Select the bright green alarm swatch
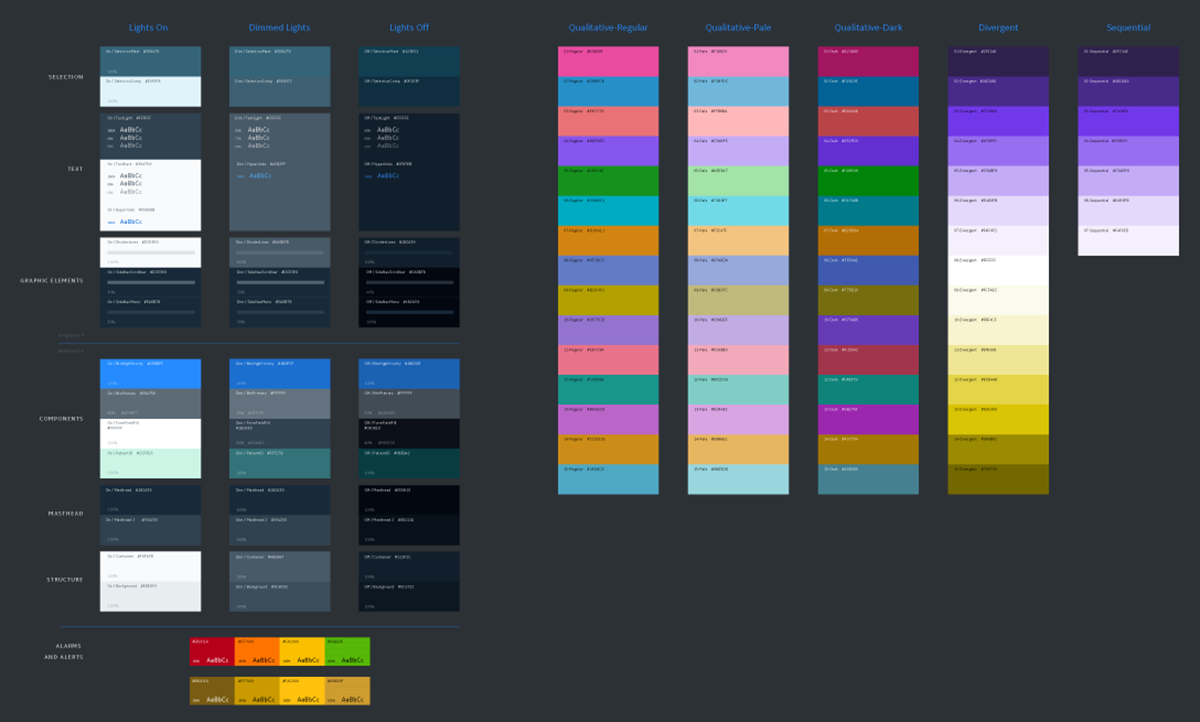Screen dimensions: 1200x722 (347, 651)
